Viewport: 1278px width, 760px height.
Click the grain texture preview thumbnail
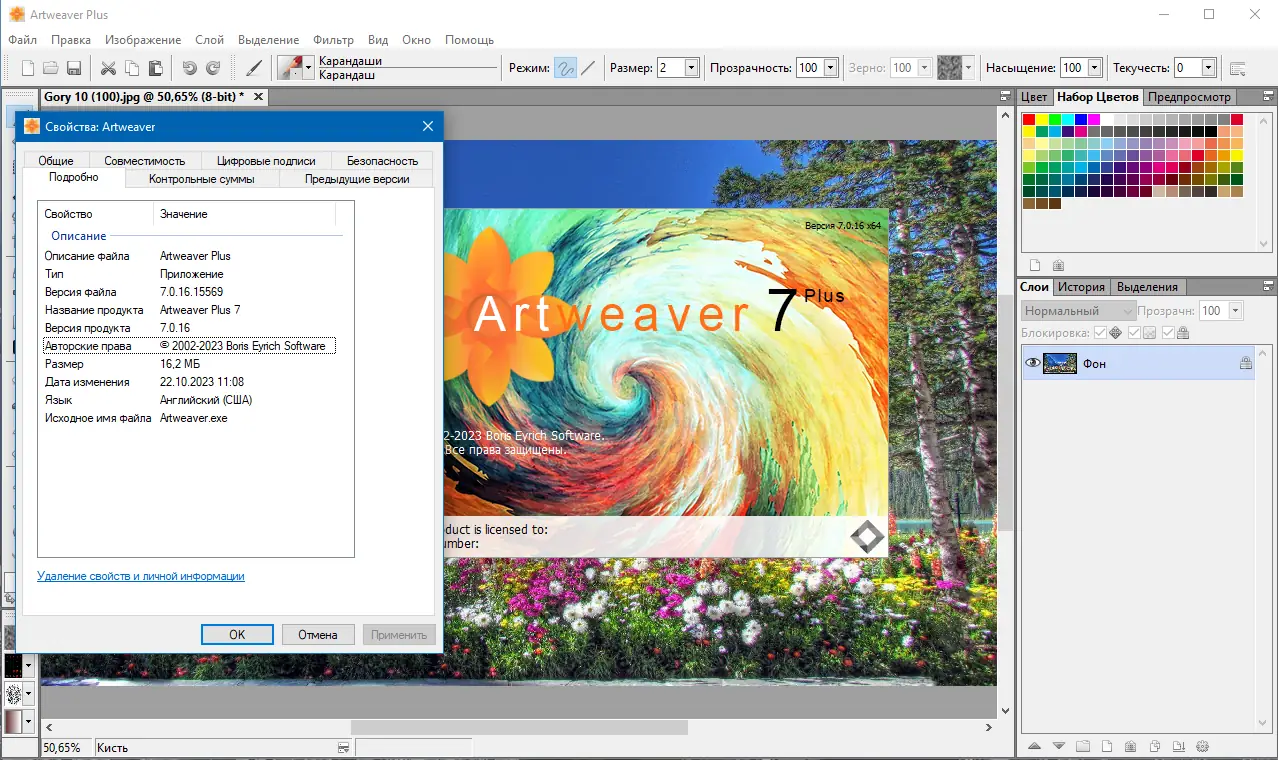tap(949, 68)
